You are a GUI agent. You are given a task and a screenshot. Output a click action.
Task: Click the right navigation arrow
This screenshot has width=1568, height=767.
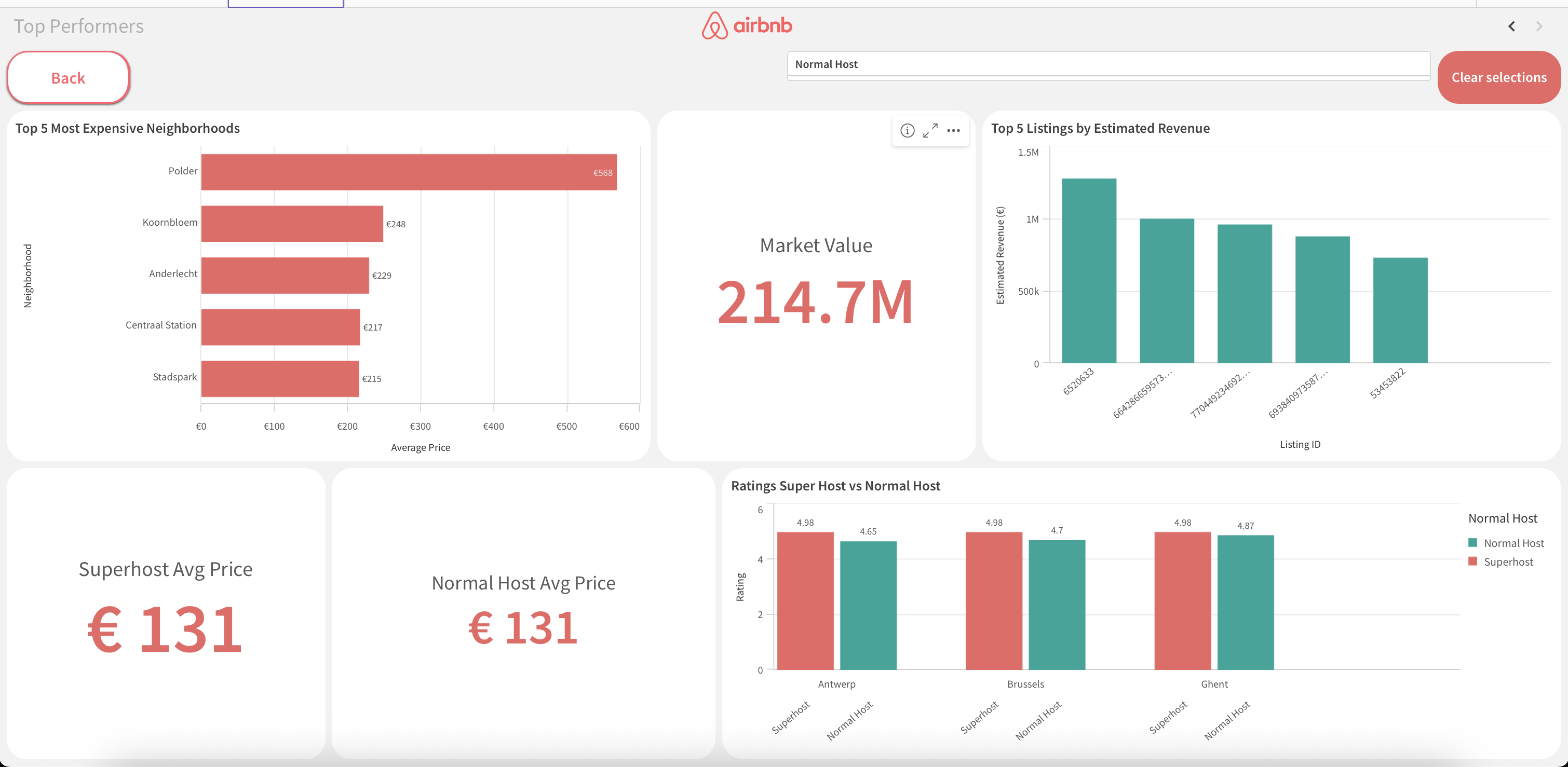pyautogui.click(x=1539, y=26)
